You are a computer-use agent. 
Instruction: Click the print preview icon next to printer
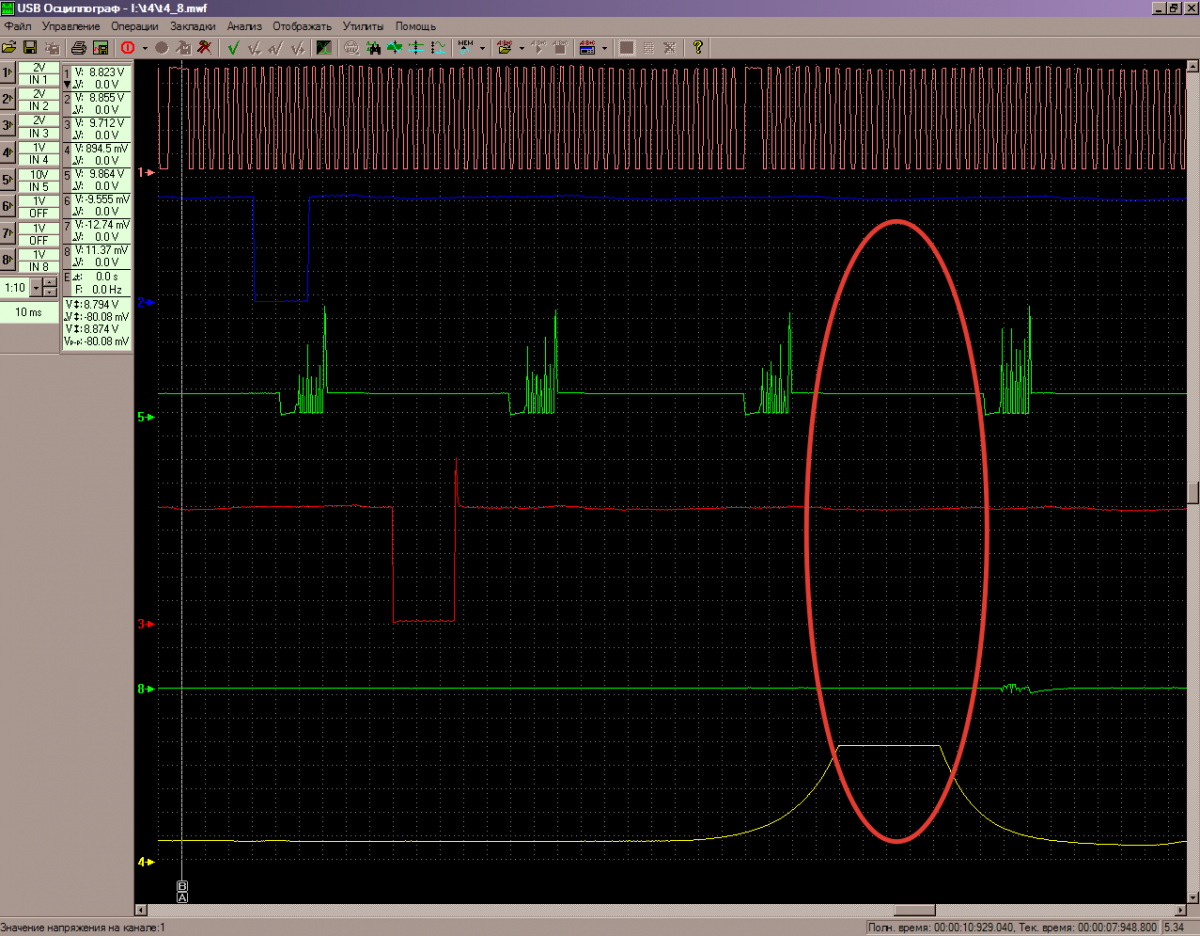click(100, 47)
